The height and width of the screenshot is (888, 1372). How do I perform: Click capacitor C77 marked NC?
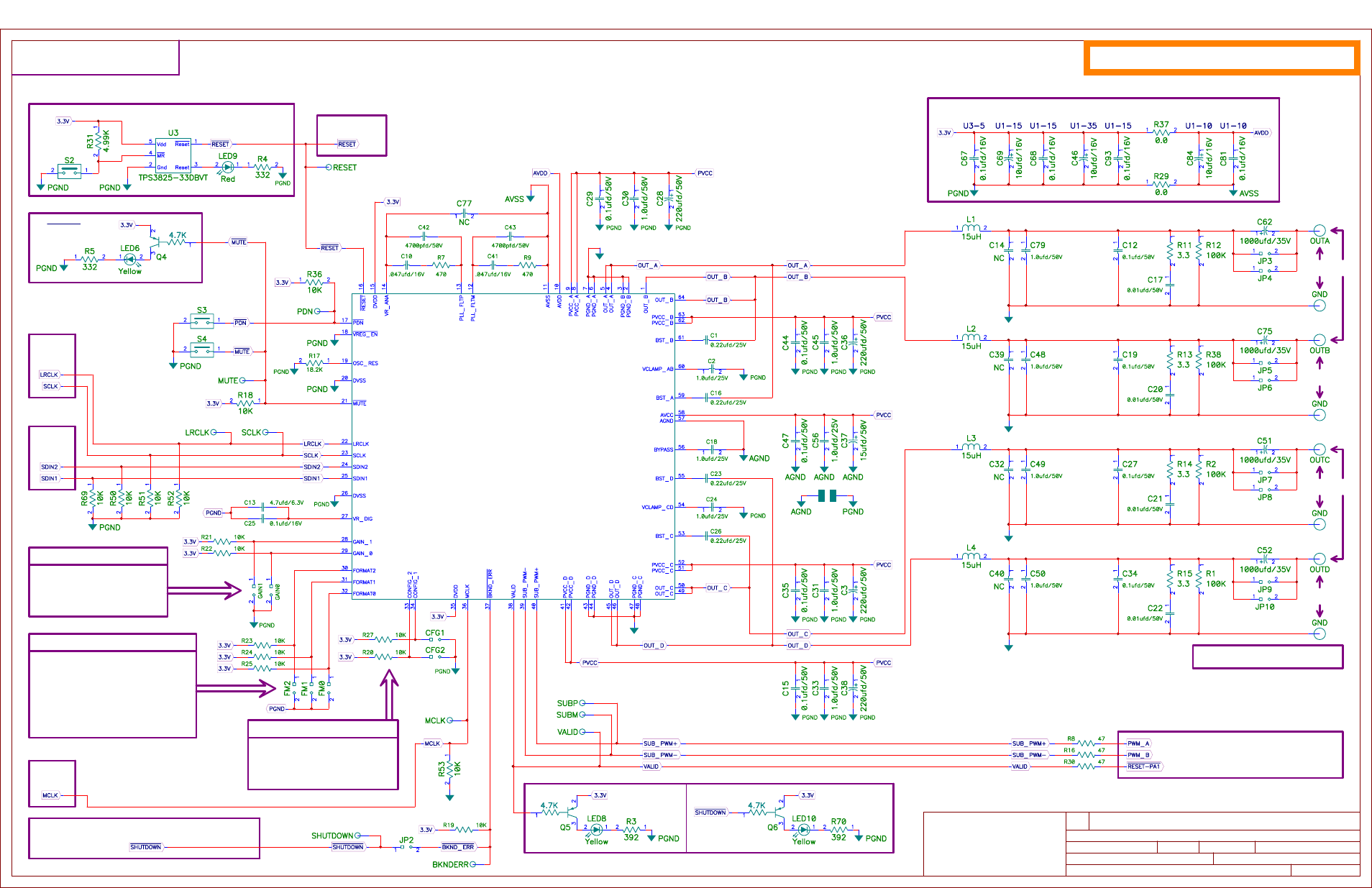click(464, 214)
